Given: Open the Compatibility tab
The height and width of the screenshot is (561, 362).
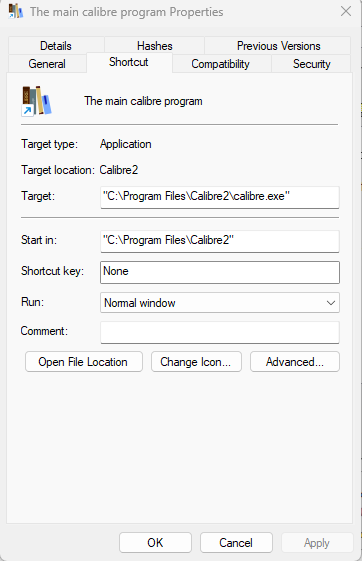Looking at the screenshot, I should (221, 64).
